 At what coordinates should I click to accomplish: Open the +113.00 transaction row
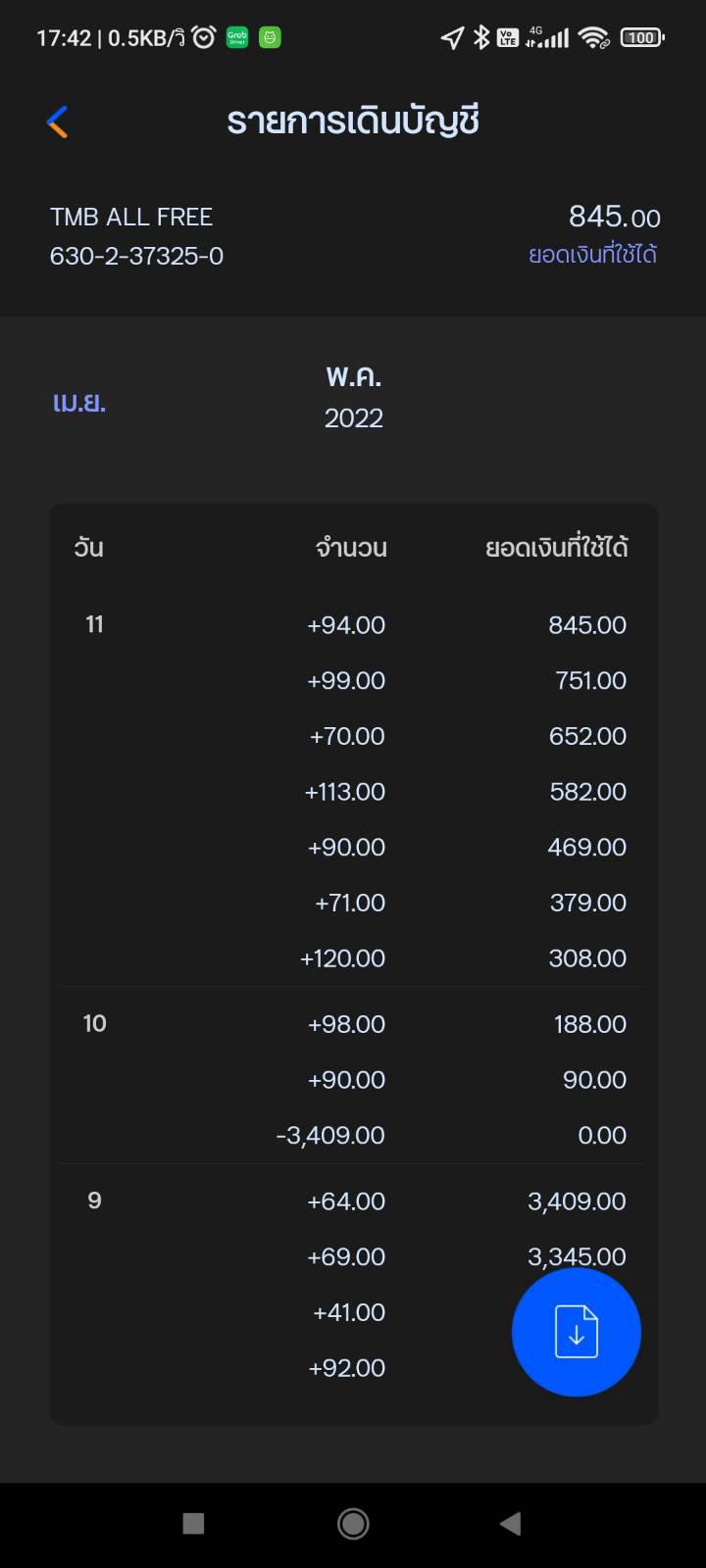tap(353, 791)
